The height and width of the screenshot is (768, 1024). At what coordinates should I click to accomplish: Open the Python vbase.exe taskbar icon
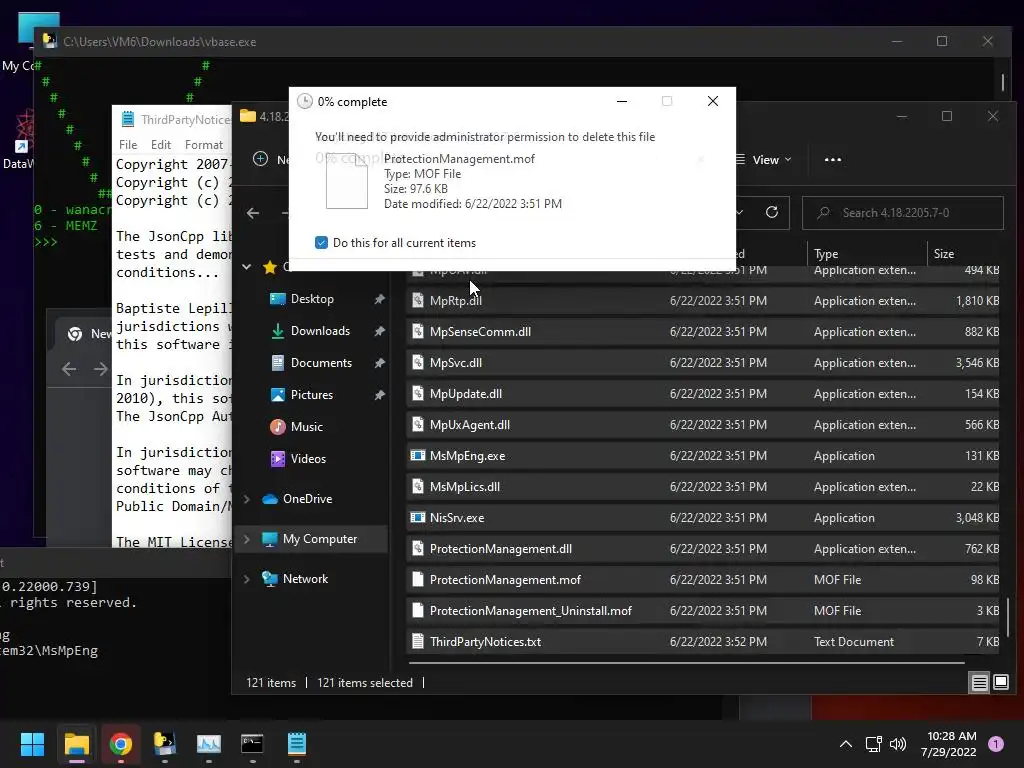(x=165, y=744)
